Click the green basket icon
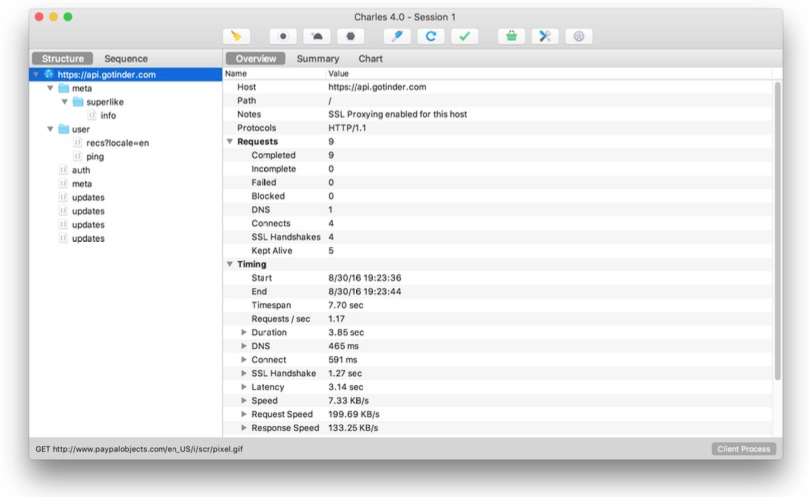 click(512, 36)
